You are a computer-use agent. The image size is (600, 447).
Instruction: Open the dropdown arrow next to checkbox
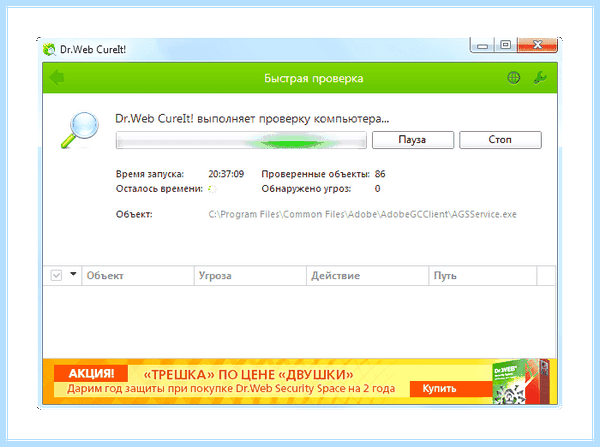(73, 274)
